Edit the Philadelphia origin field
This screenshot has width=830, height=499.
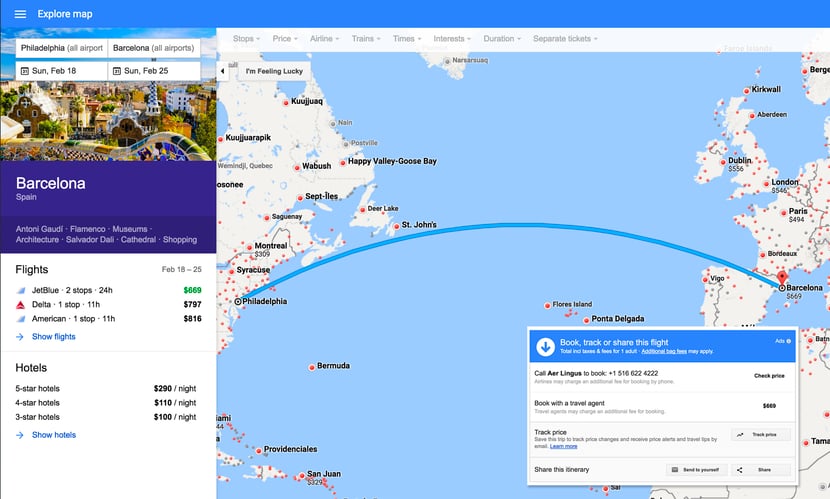point(61,48)
